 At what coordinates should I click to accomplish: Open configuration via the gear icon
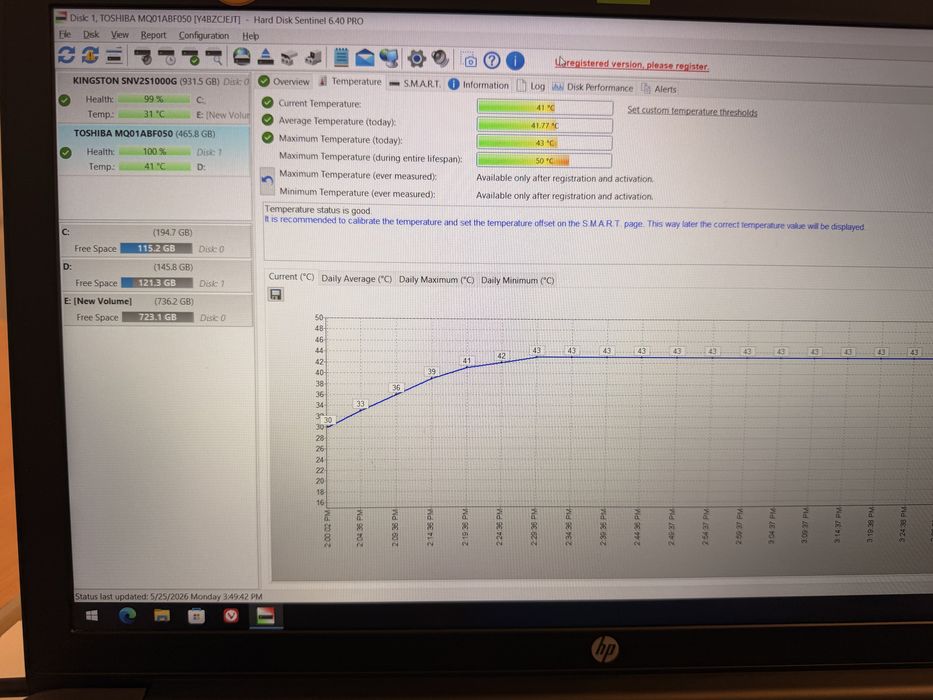417,58
